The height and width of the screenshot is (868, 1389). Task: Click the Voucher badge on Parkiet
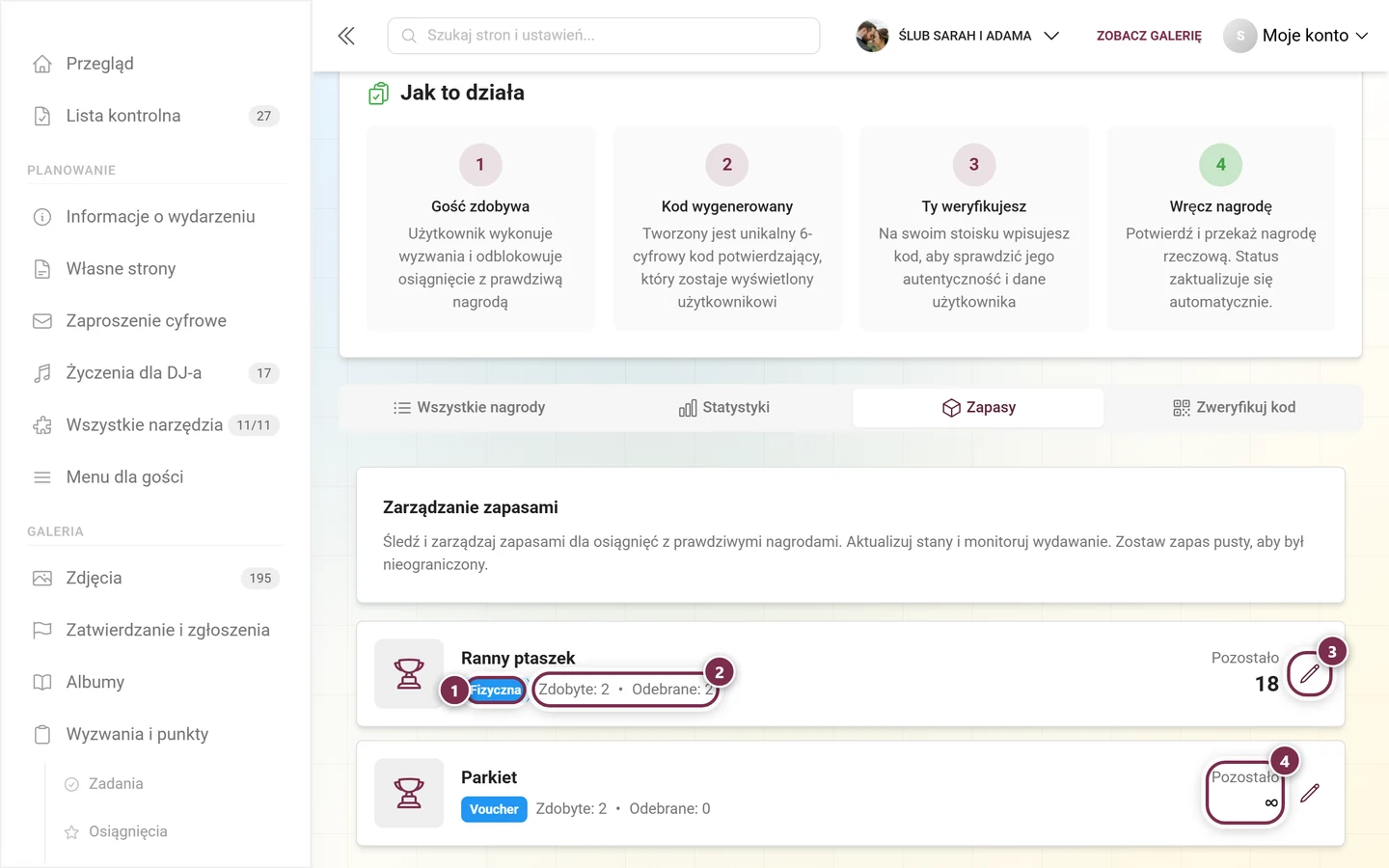point(494,809)
